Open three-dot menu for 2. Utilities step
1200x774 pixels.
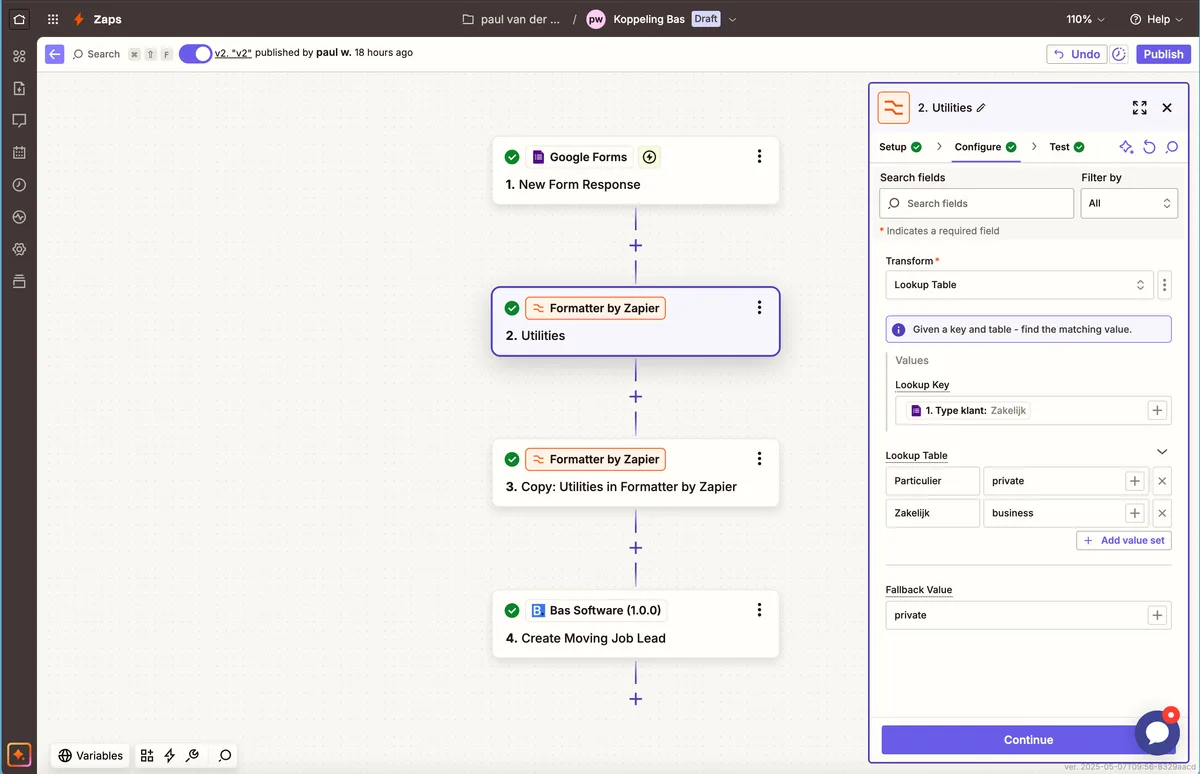pyautogui.click(x=760, y=308)
